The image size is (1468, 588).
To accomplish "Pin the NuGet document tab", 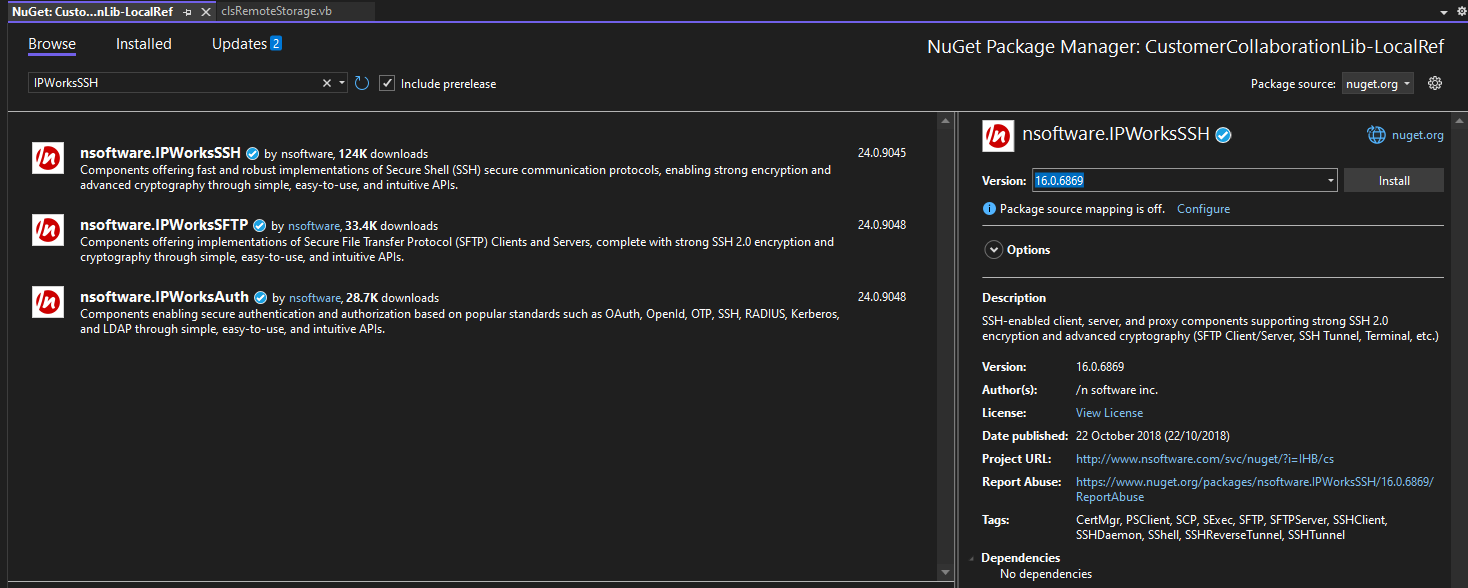I will (x=188, y=11).
